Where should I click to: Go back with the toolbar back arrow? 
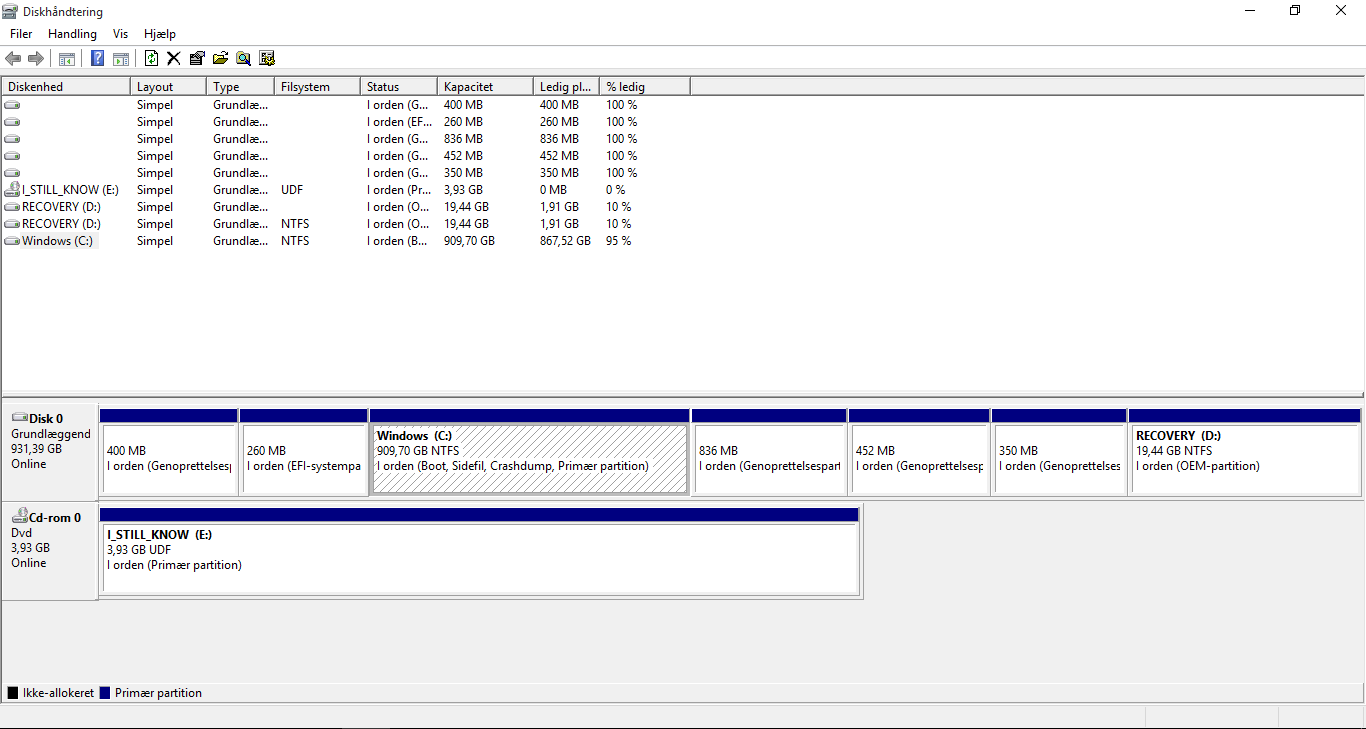point(13,59)
